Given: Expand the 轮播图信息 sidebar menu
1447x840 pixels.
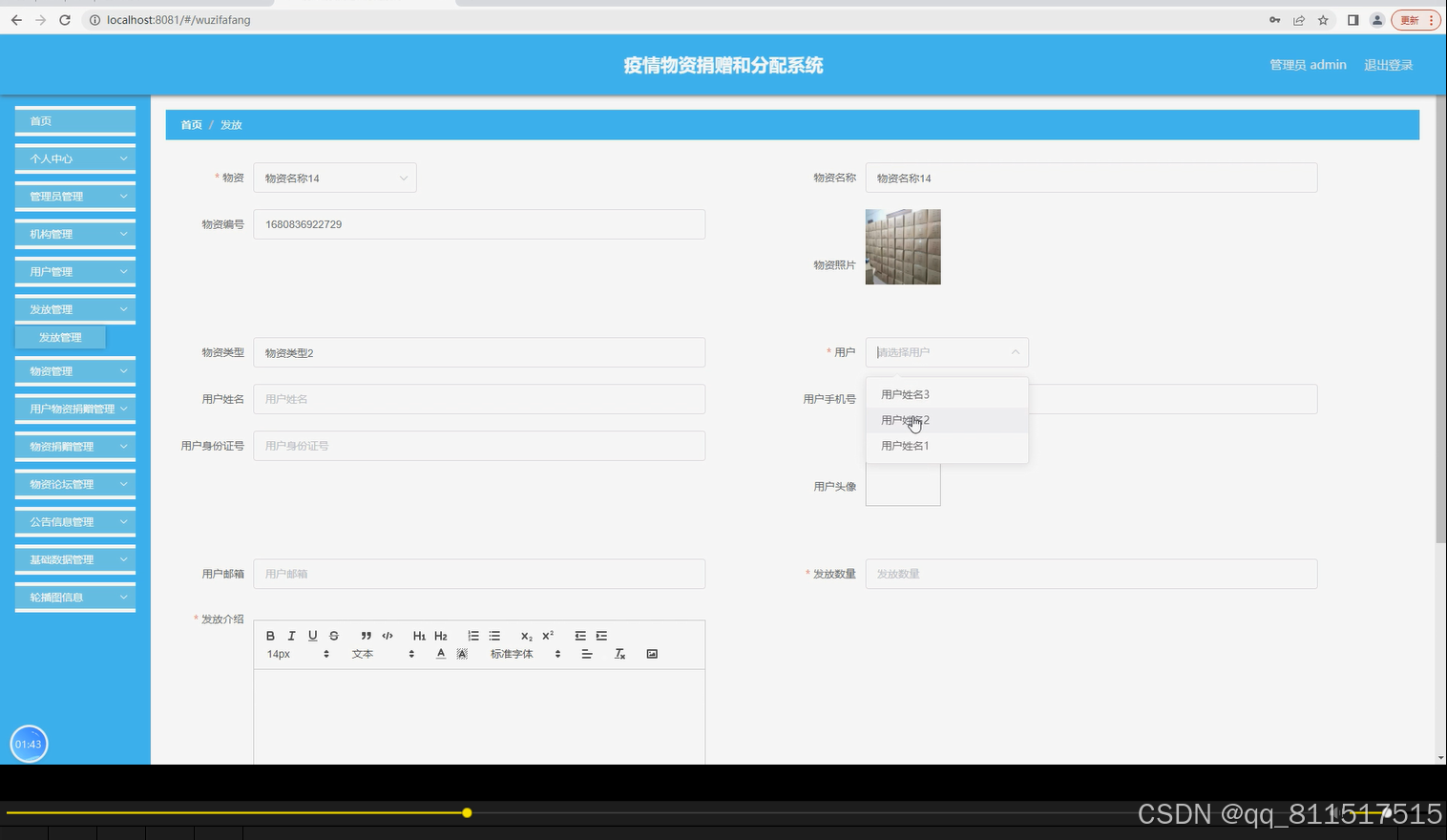Looking at the screenshot, I should tap(75, 598).
